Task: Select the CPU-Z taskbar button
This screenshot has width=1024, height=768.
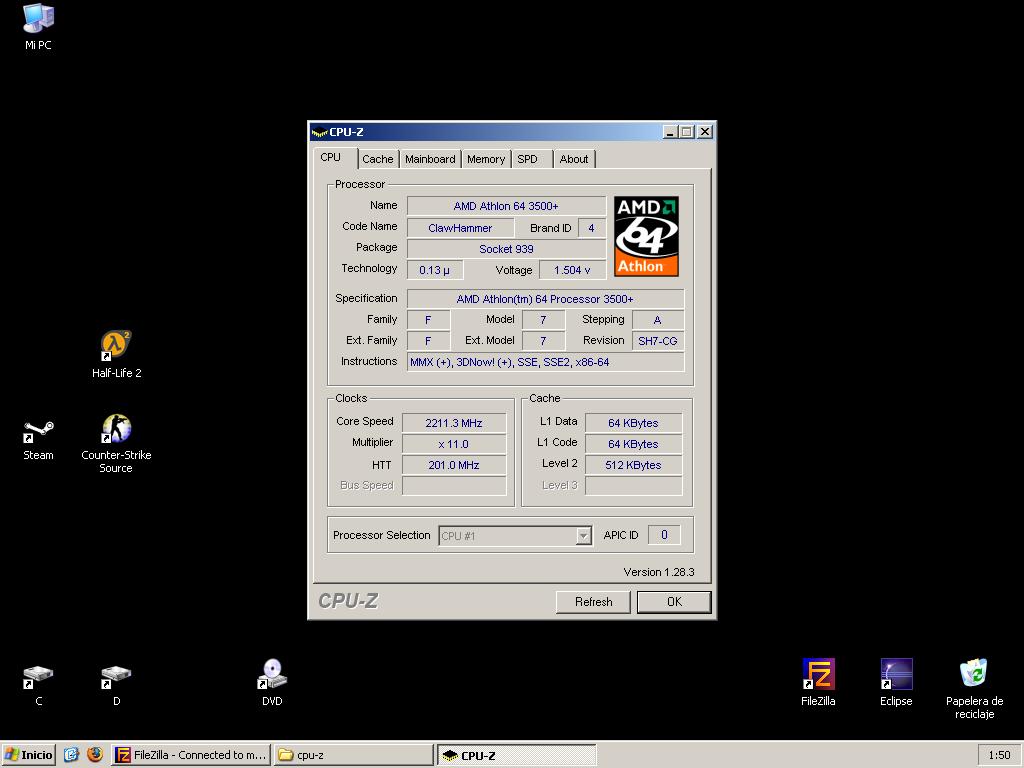Action: [x=517, y=754]
